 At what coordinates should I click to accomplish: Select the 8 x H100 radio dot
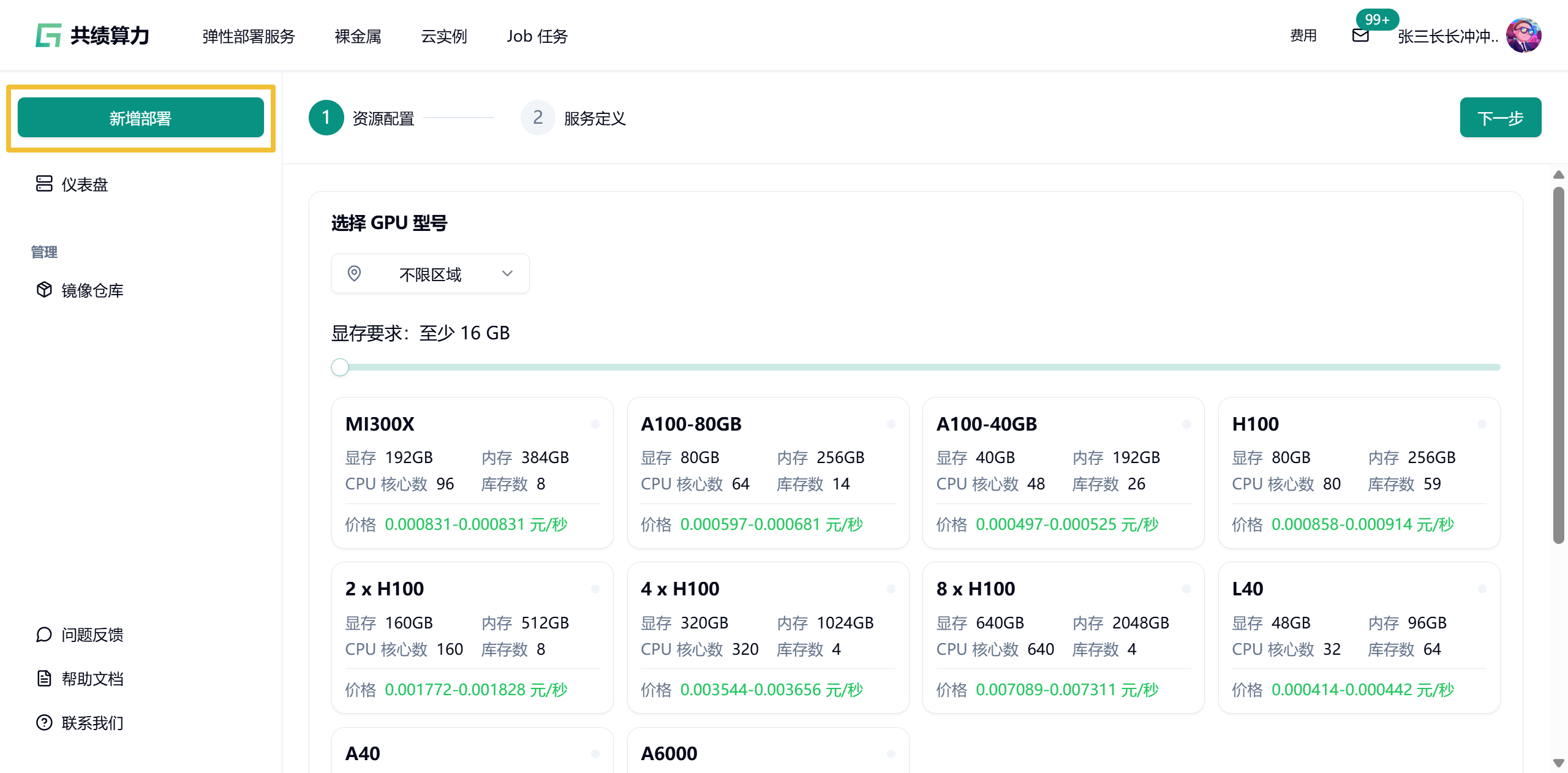point(1186,589)
